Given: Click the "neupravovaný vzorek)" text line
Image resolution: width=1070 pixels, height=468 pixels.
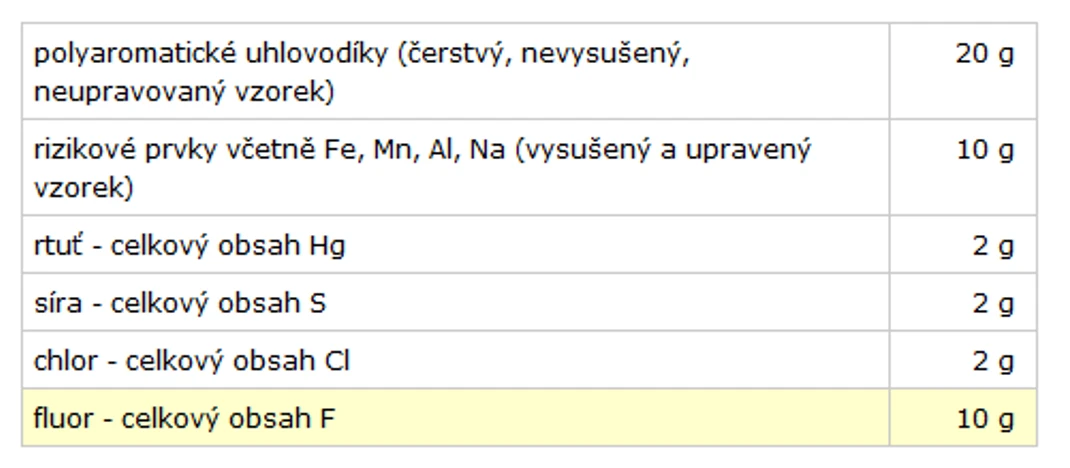Looking at the screenshot, I should 184,92.
